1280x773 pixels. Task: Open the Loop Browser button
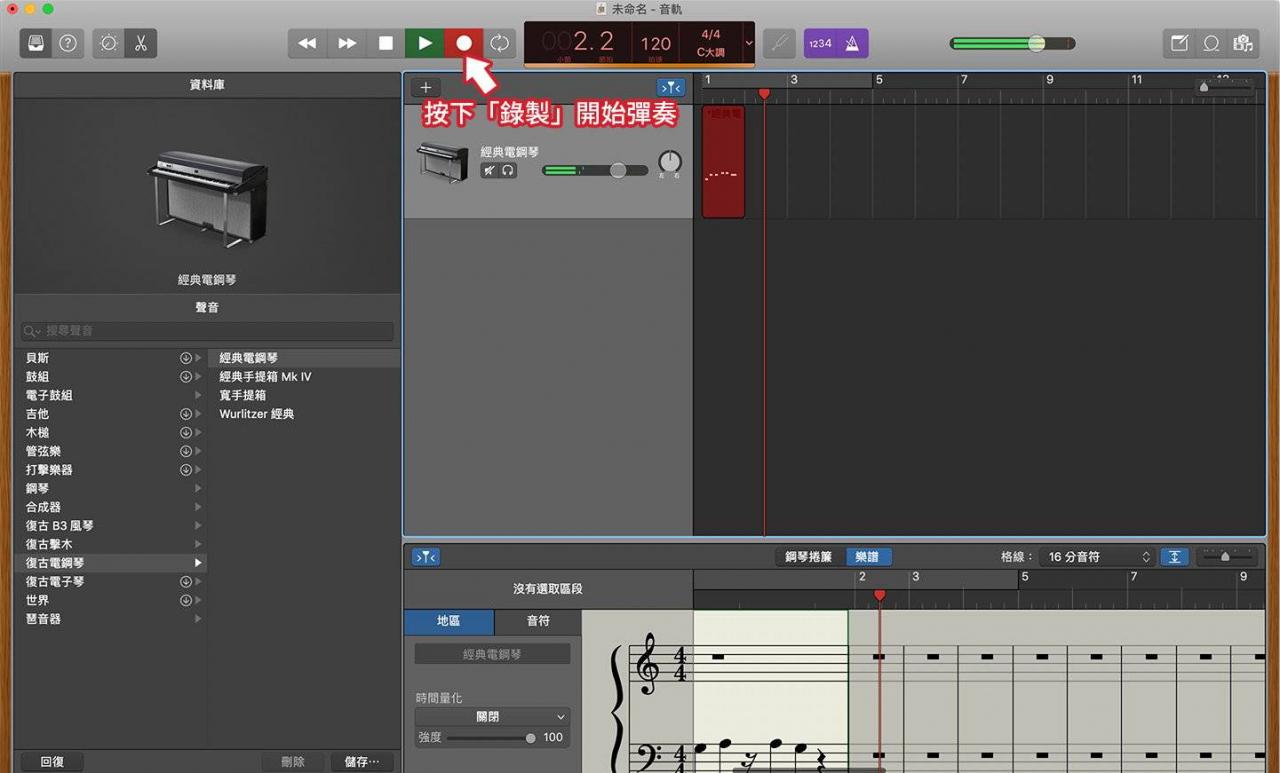click(1211, 43)
